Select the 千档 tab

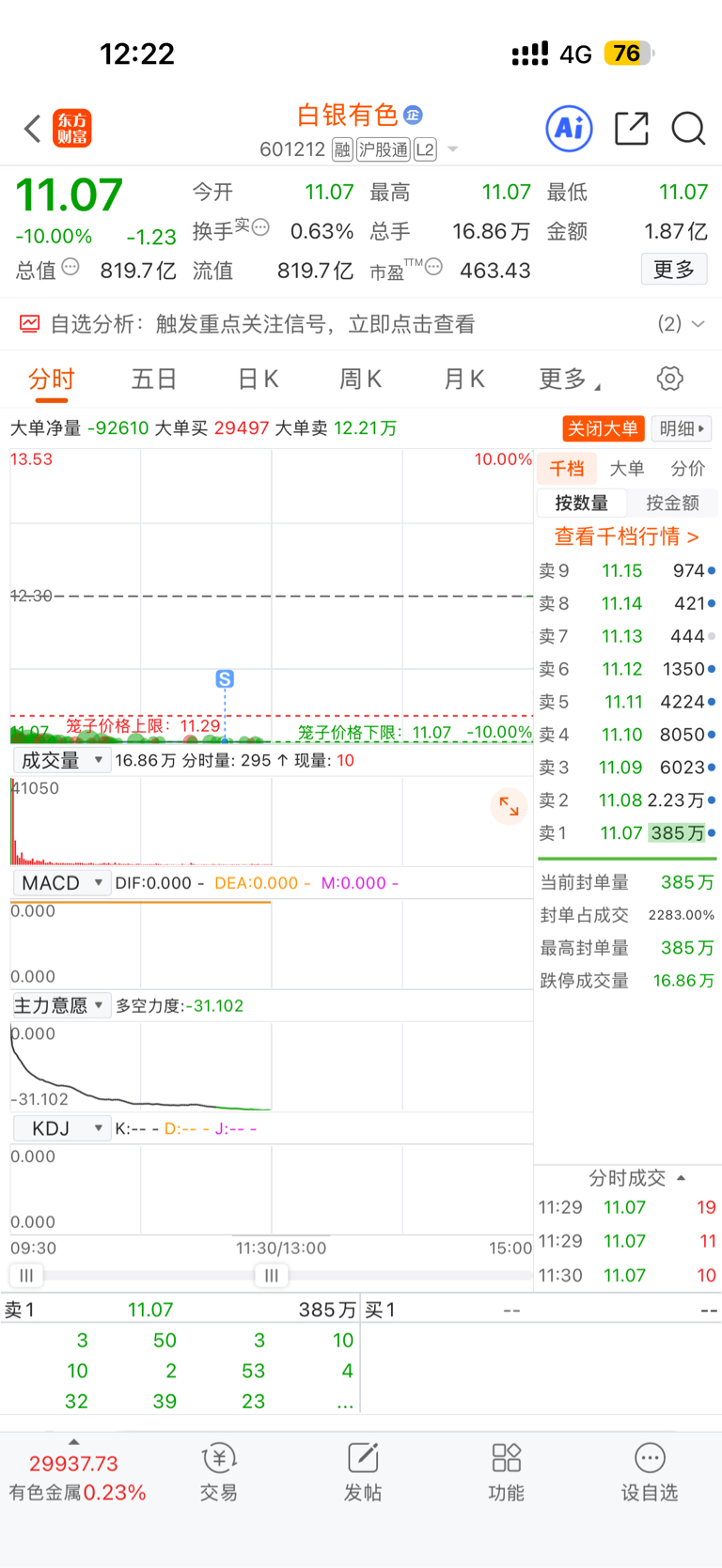(x=567, y=469)
